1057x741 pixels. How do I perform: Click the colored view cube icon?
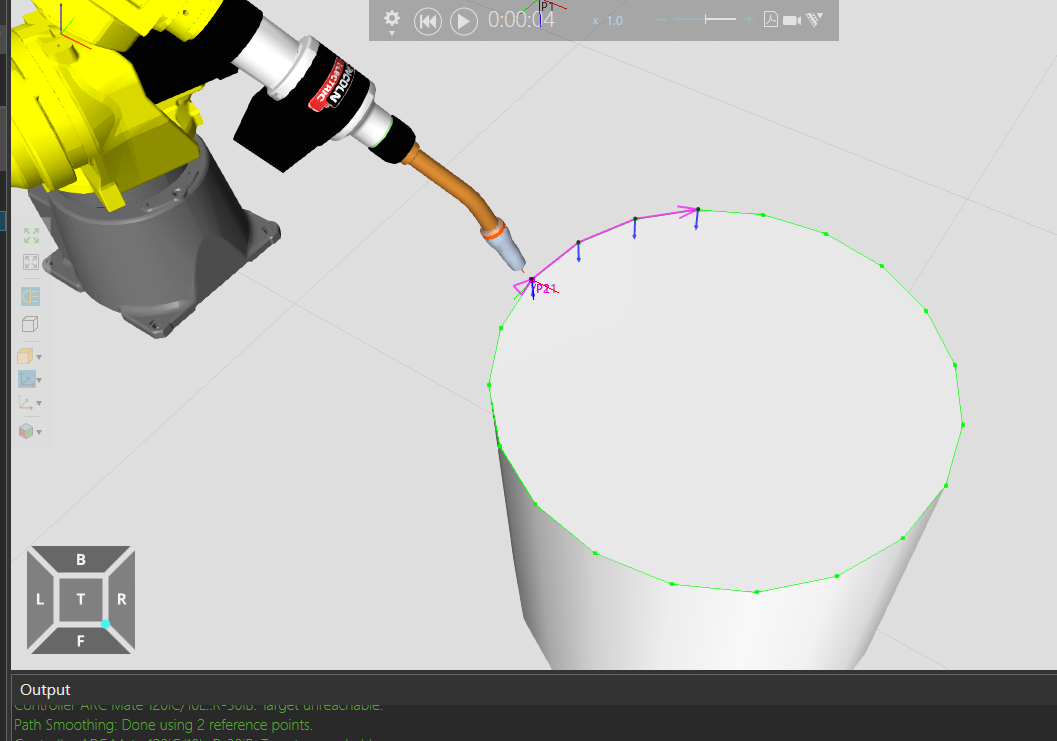tap(26, 431)
